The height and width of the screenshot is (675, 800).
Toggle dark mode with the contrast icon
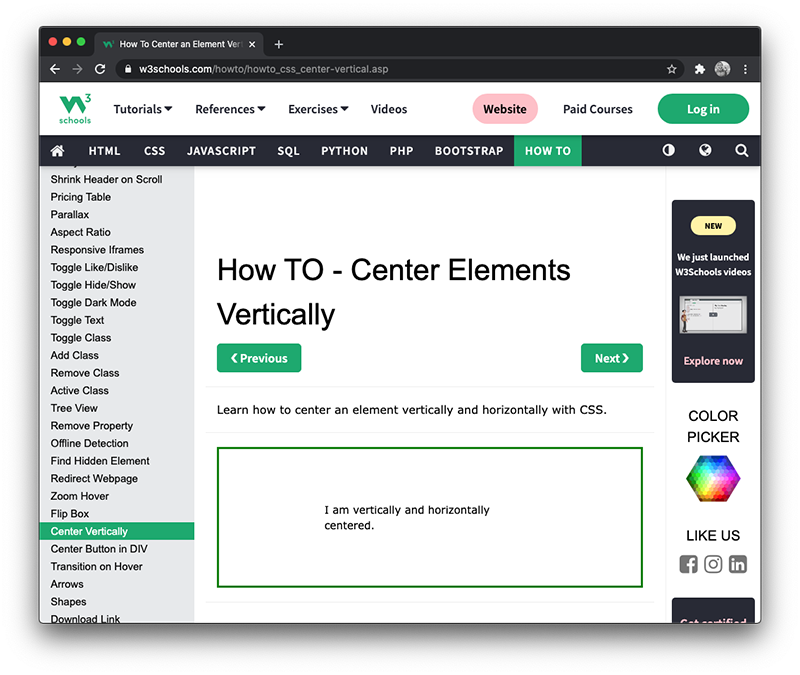pos(668,150)
